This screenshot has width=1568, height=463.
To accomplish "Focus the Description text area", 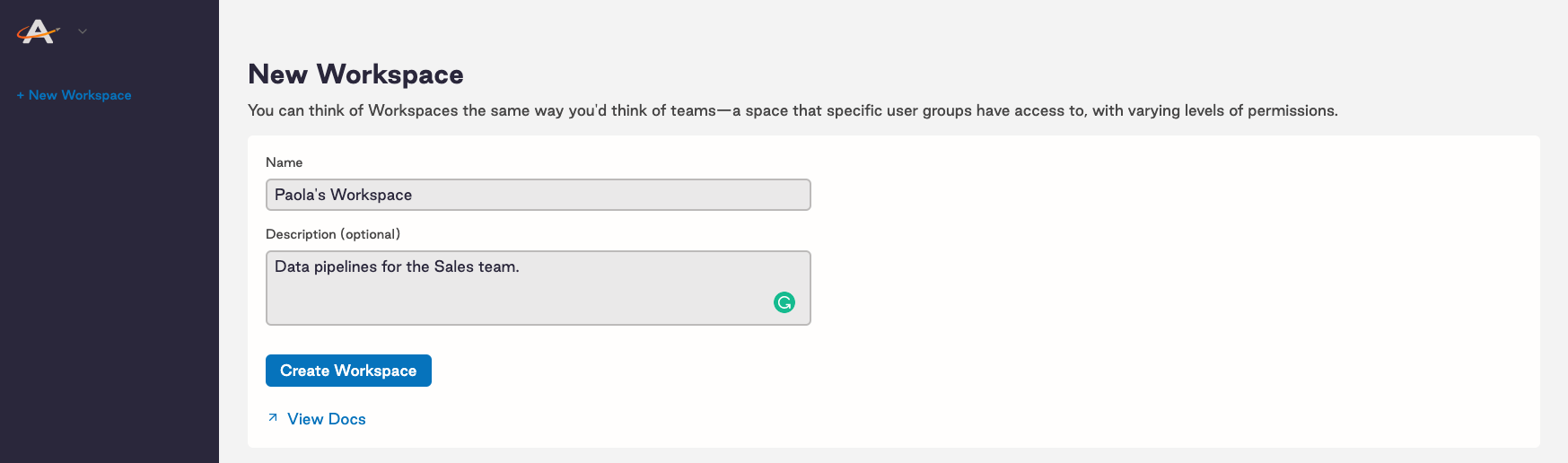I will (x=539, y=288).
